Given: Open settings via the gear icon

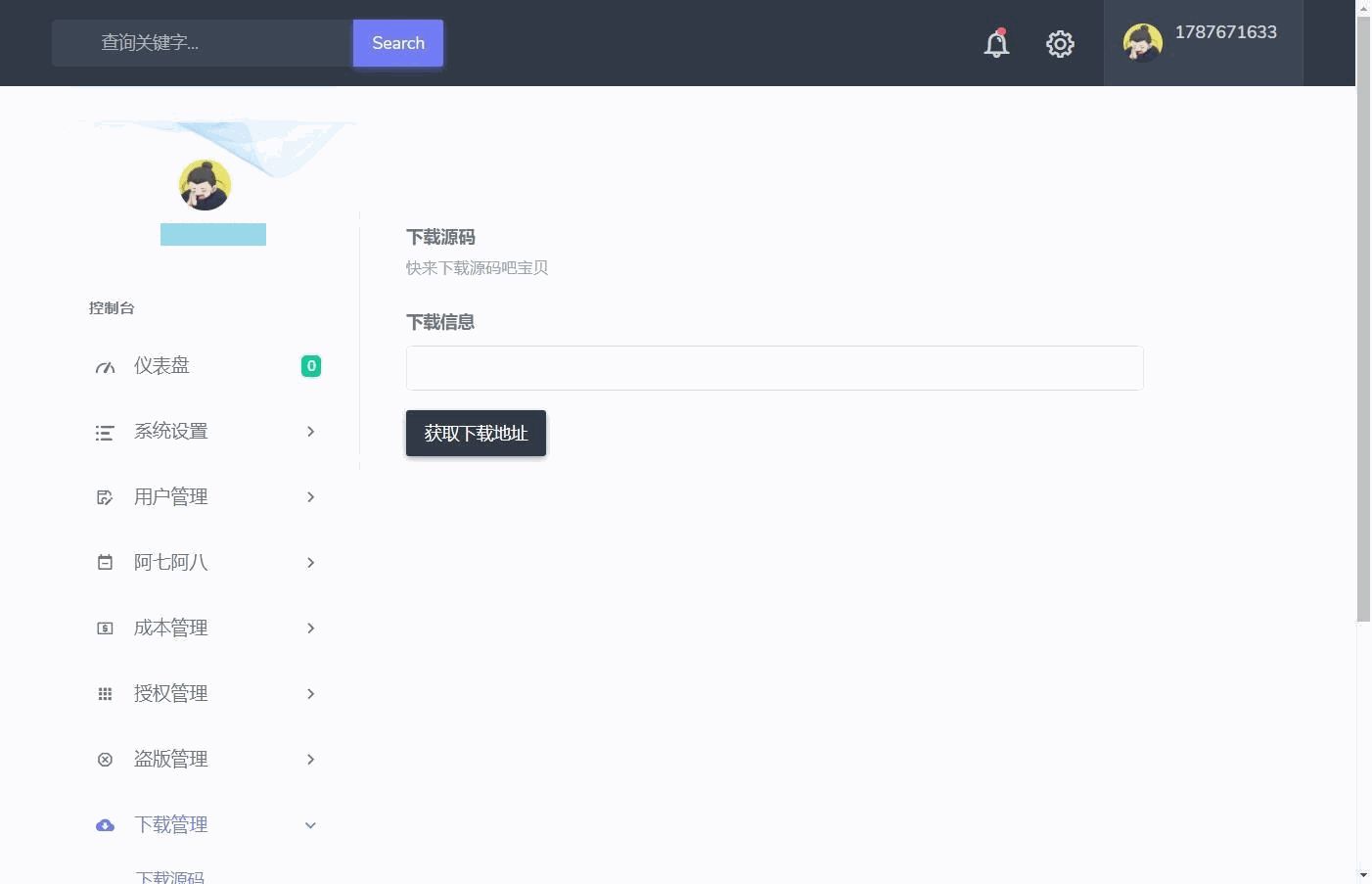Looking at the screenshot, I should [1060, 44].
